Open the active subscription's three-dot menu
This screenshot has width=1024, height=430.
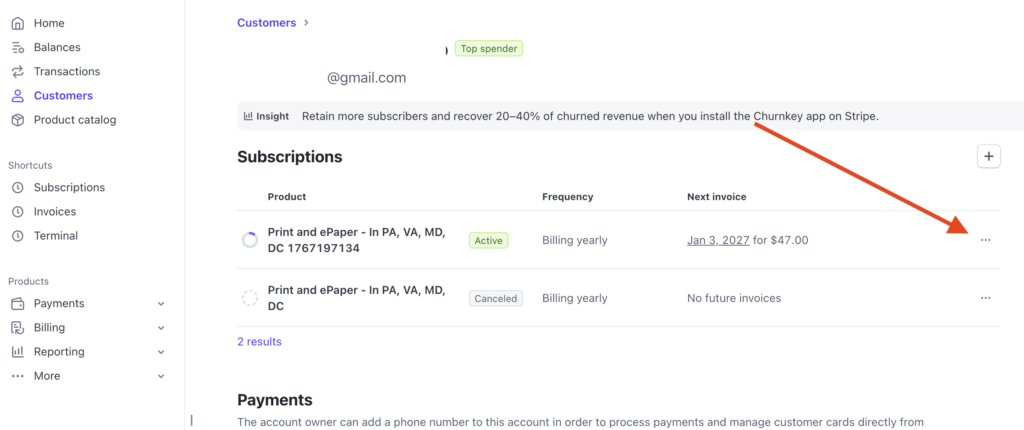pyautogui.click(x=986, y=240)
